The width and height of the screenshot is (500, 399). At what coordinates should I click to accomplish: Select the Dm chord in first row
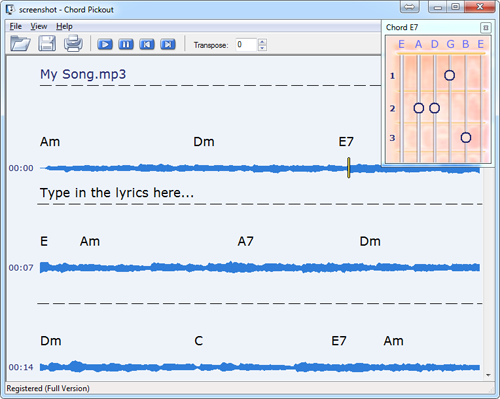(x=204, y=142)
